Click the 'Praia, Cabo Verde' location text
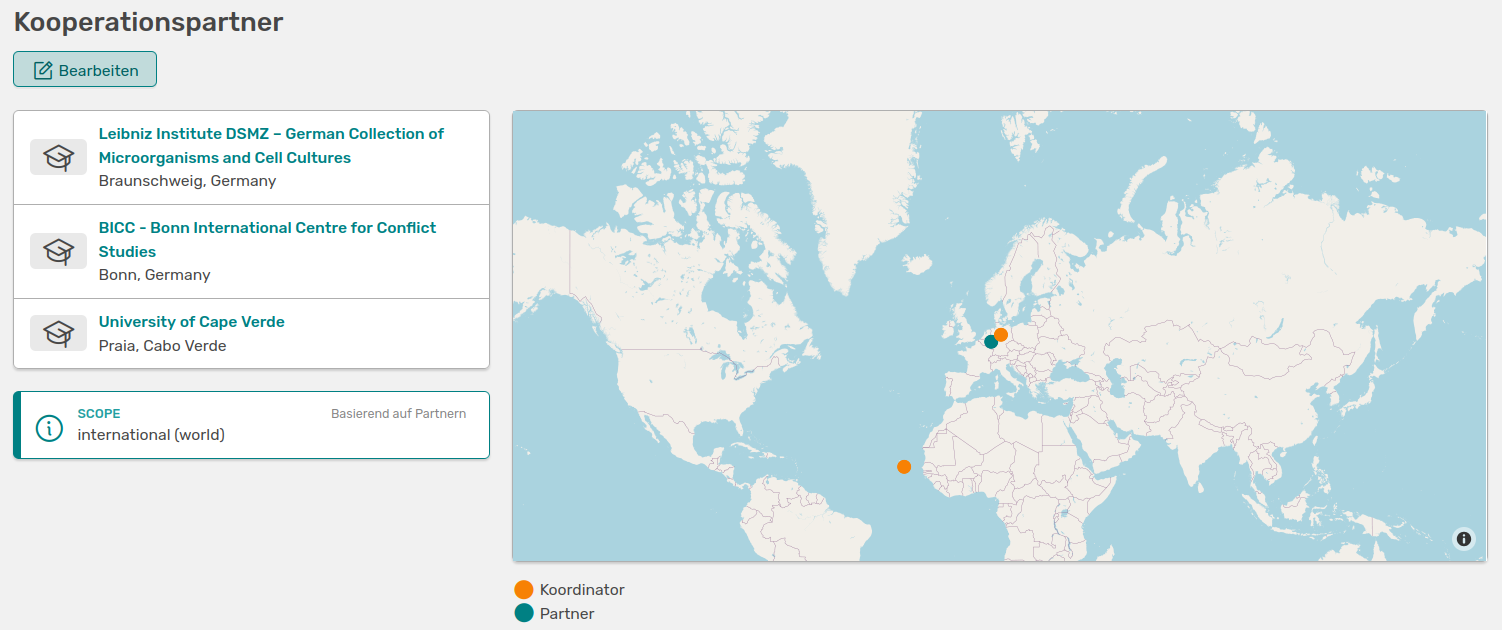1502x630 pixels. pos(162,346)
